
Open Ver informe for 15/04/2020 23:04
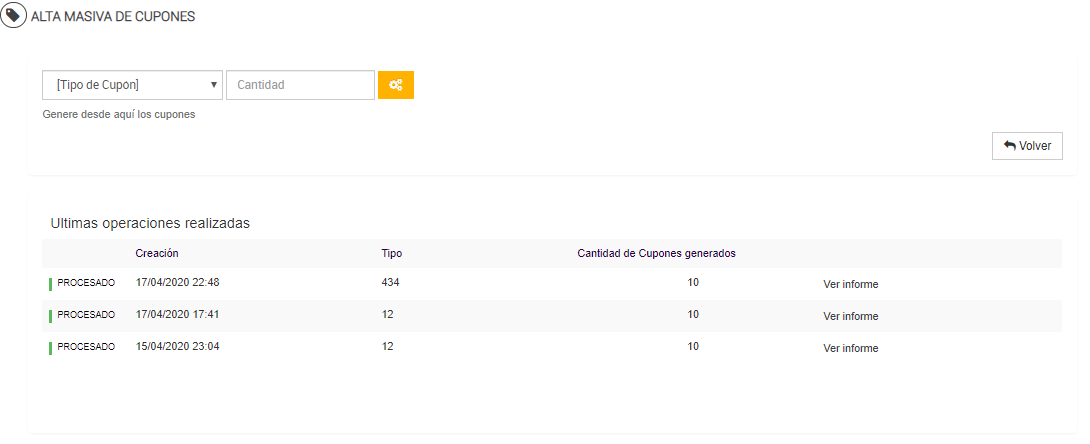(x=850, y=348)
